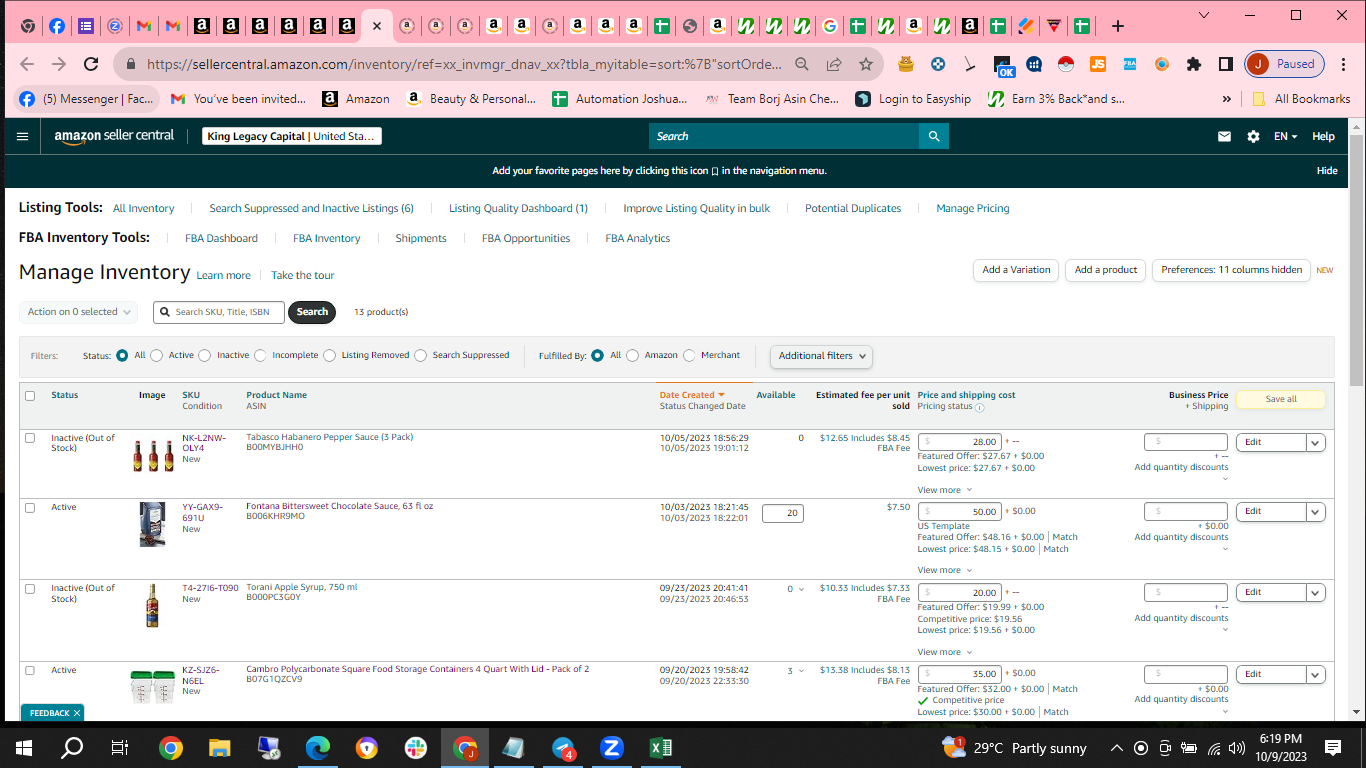This screenshot has width=1366, height=768.
Task: Open Zoom from the taskbar
Action: pos(612,747)
